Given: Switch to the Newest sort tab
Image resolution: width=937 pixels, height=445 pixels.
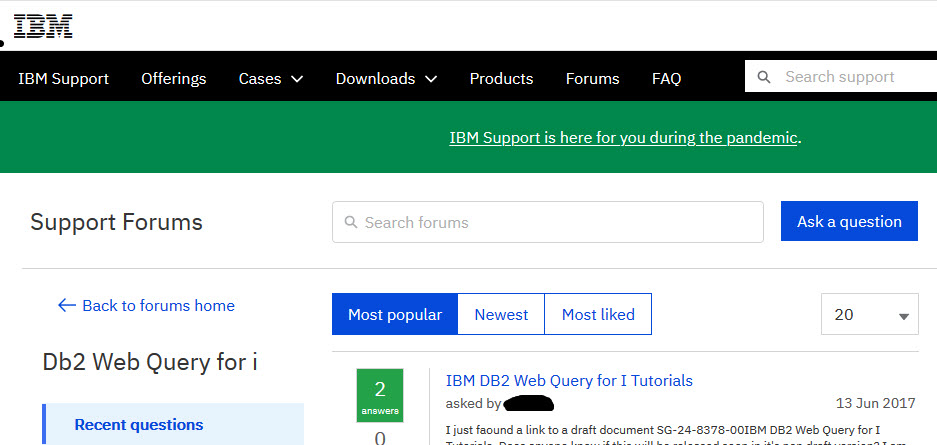Looking at the screenshot, I should click(501, 314).
